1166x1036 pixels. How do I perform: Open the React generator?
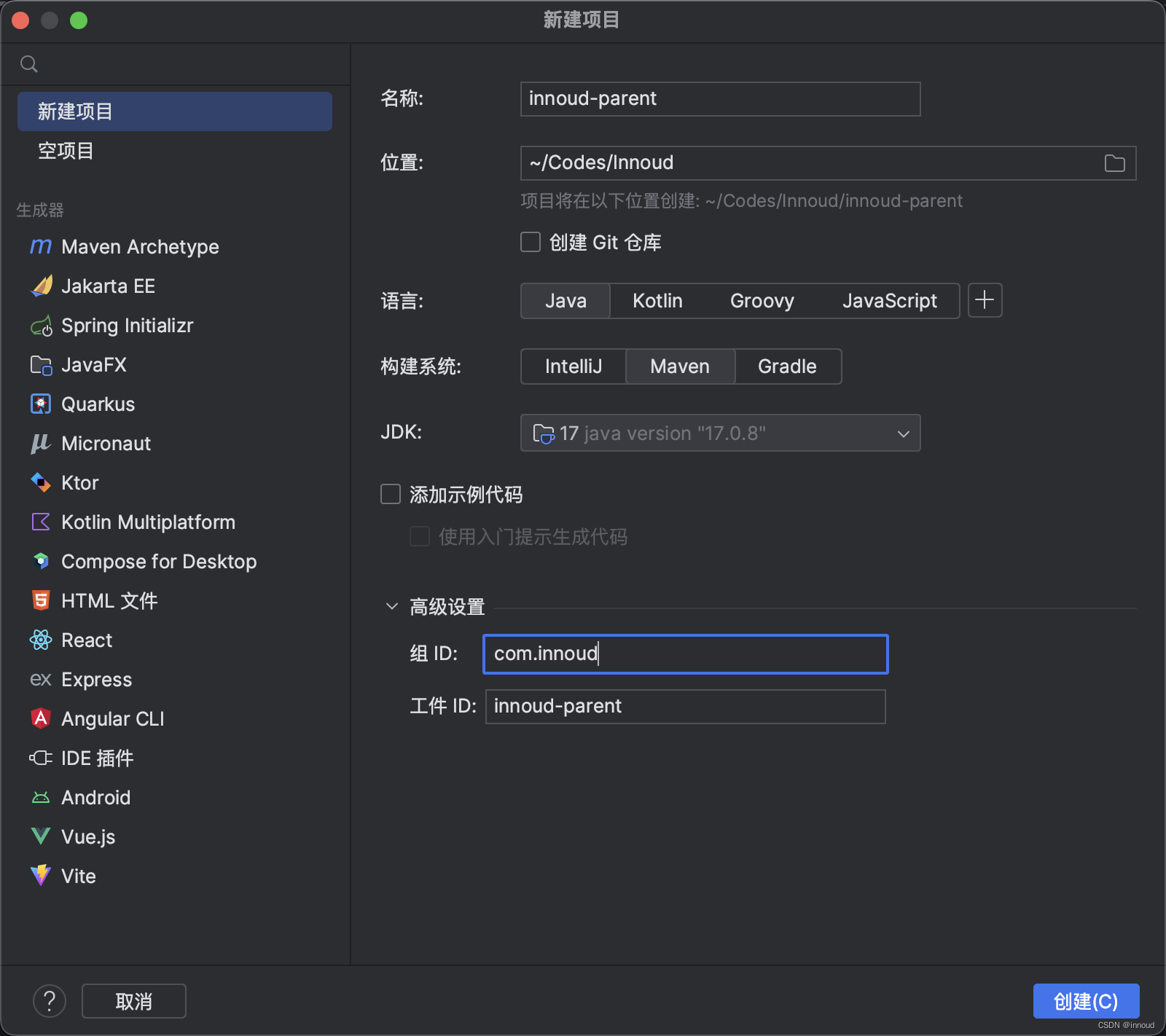86,640
